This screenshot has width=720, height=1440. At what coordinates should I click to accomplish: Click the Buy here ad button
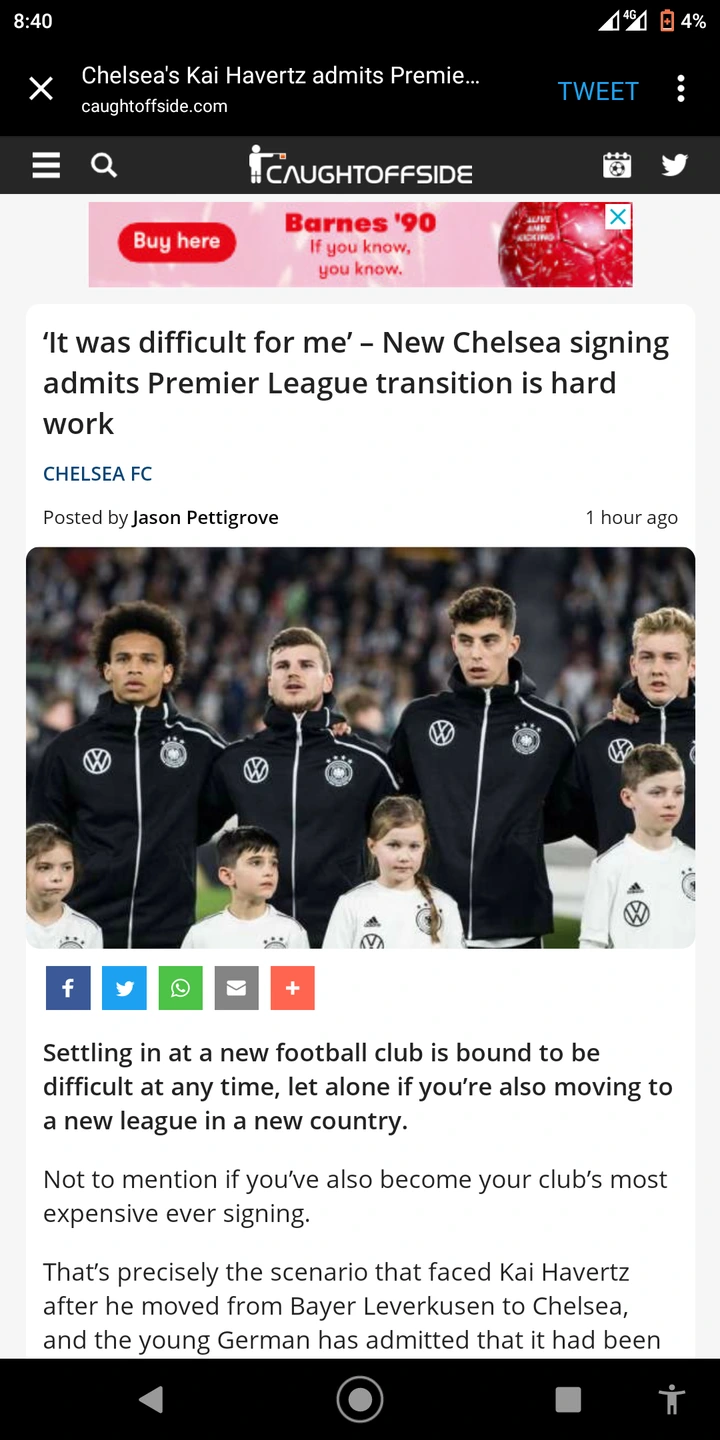pyautogui.click(x=176, y=241)
